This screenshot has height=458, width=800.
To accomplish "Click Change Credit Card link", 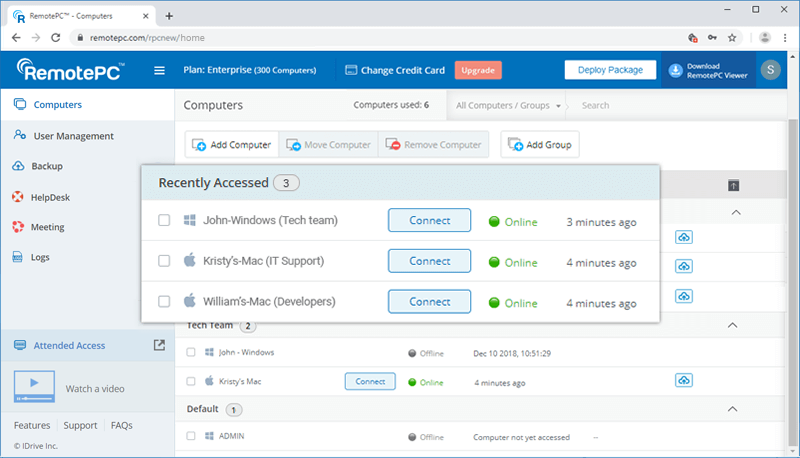I will tap(395, 70).
